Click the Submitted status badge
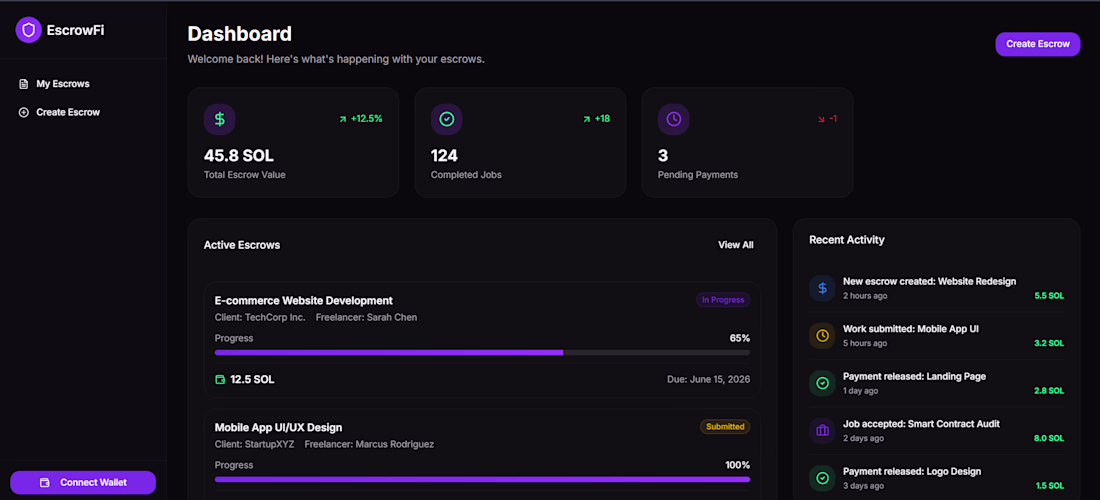1100x500 pixels. coord(725,426)
